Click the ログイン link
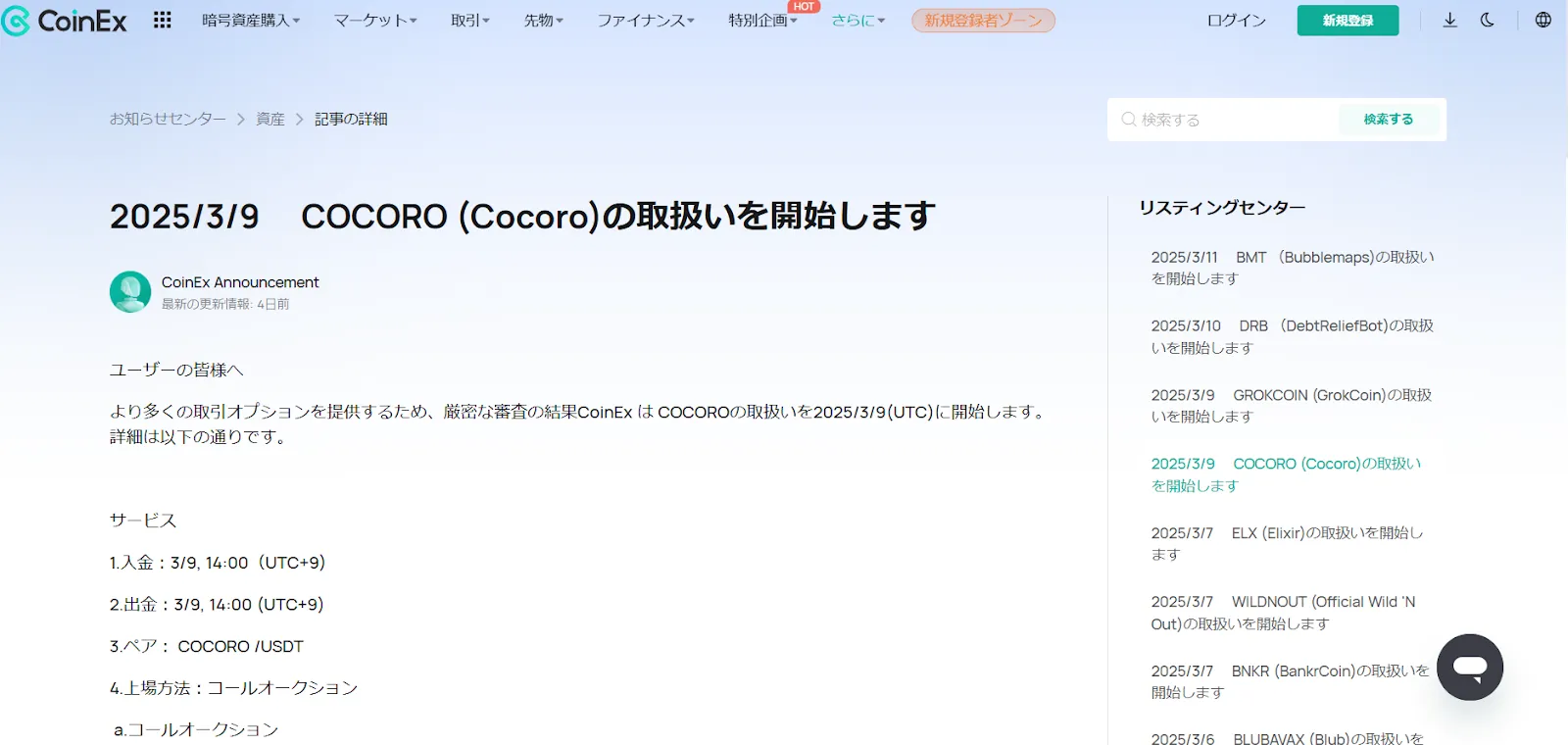This screenshot has width=1568, height=745. coord(1237,21)
